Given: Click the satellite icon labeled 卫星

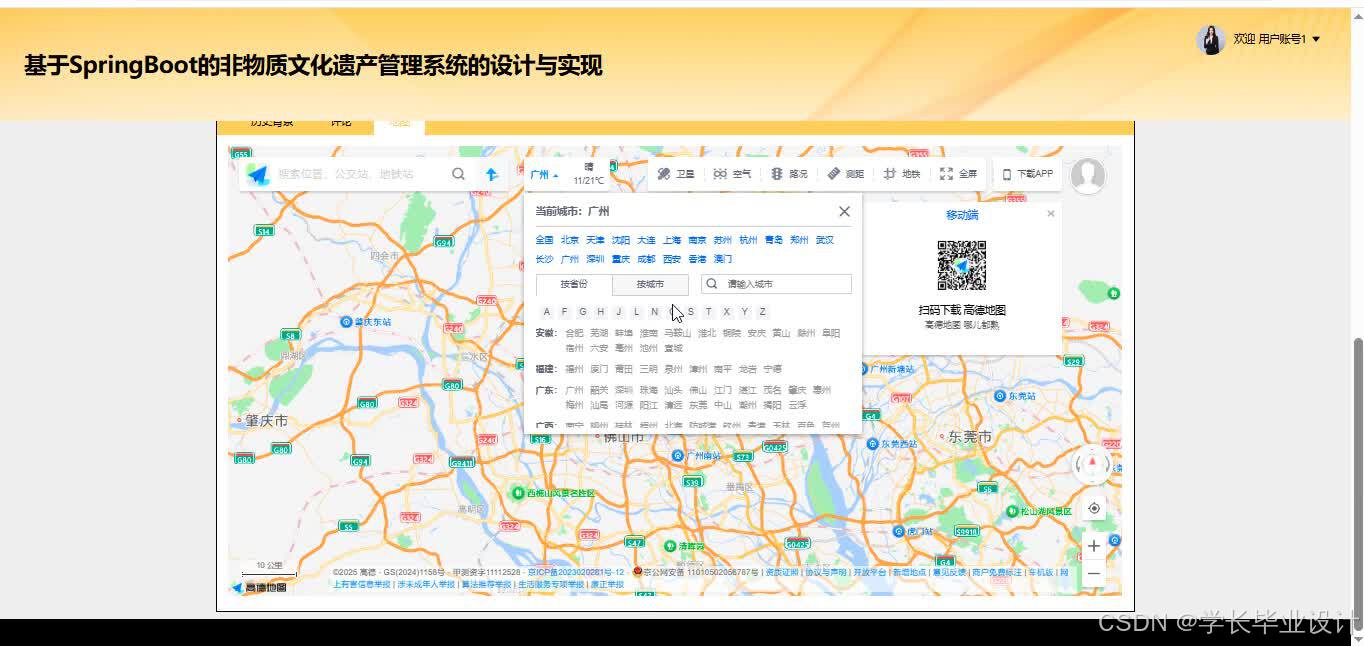Looking at the screenshot, I should pyautogui.click(x=664, y=174).
